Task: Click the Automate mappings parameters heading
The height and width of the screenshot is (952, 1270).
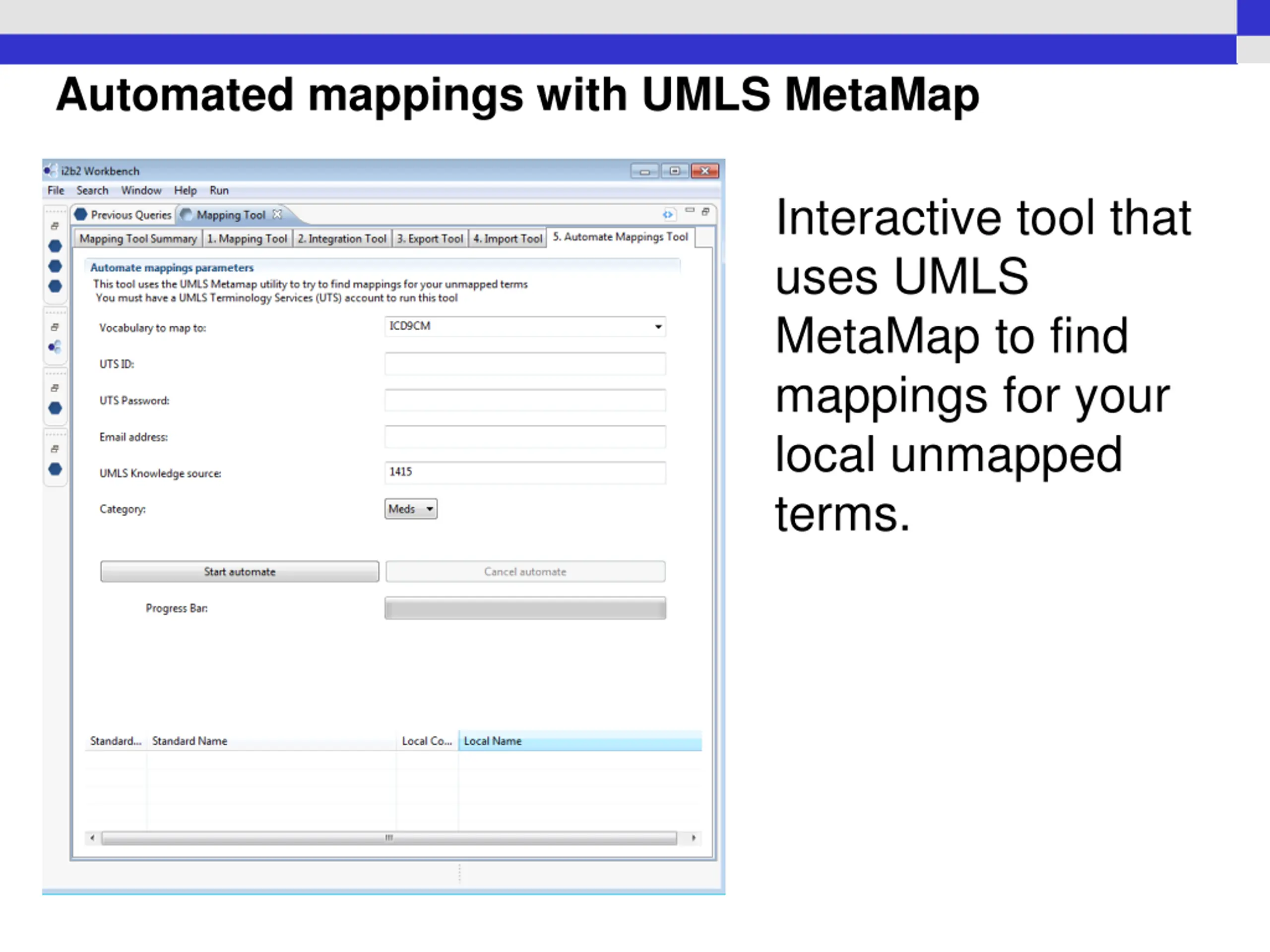Action: click(172, 267)
